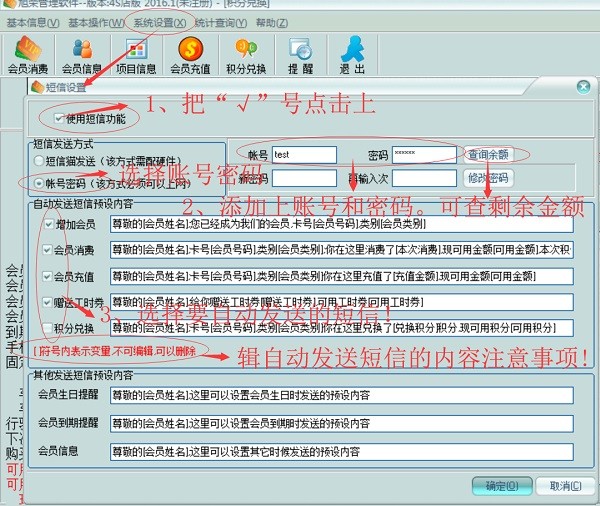
Task: Open the 统计查询(Y) menu
Action: 221,23
